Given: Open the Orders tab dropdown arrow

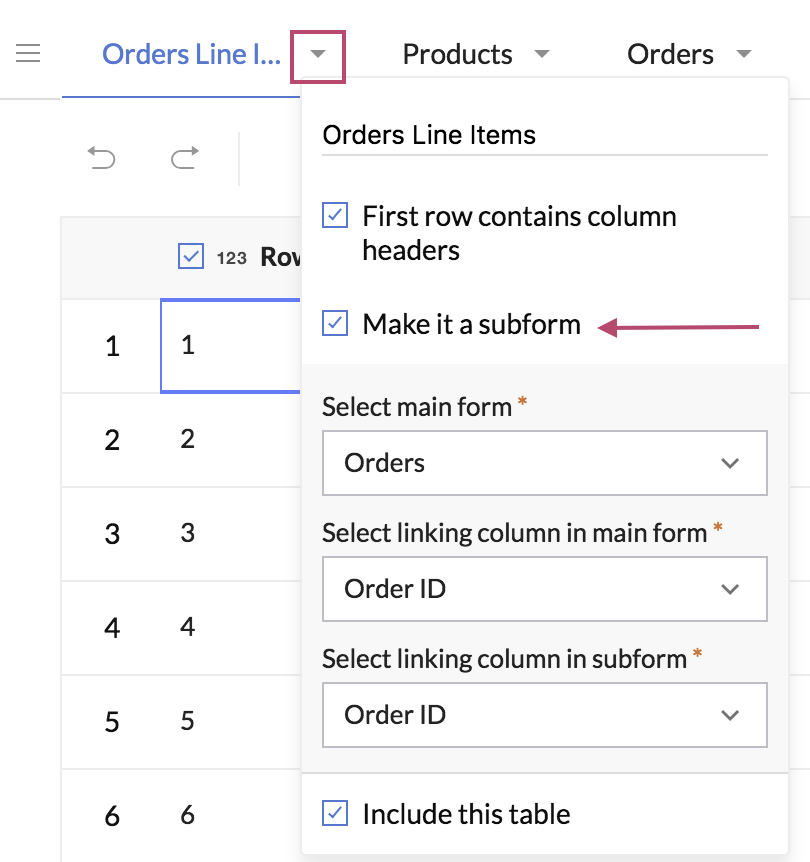Looking at the screenshot, I should [x=743, y=54].
